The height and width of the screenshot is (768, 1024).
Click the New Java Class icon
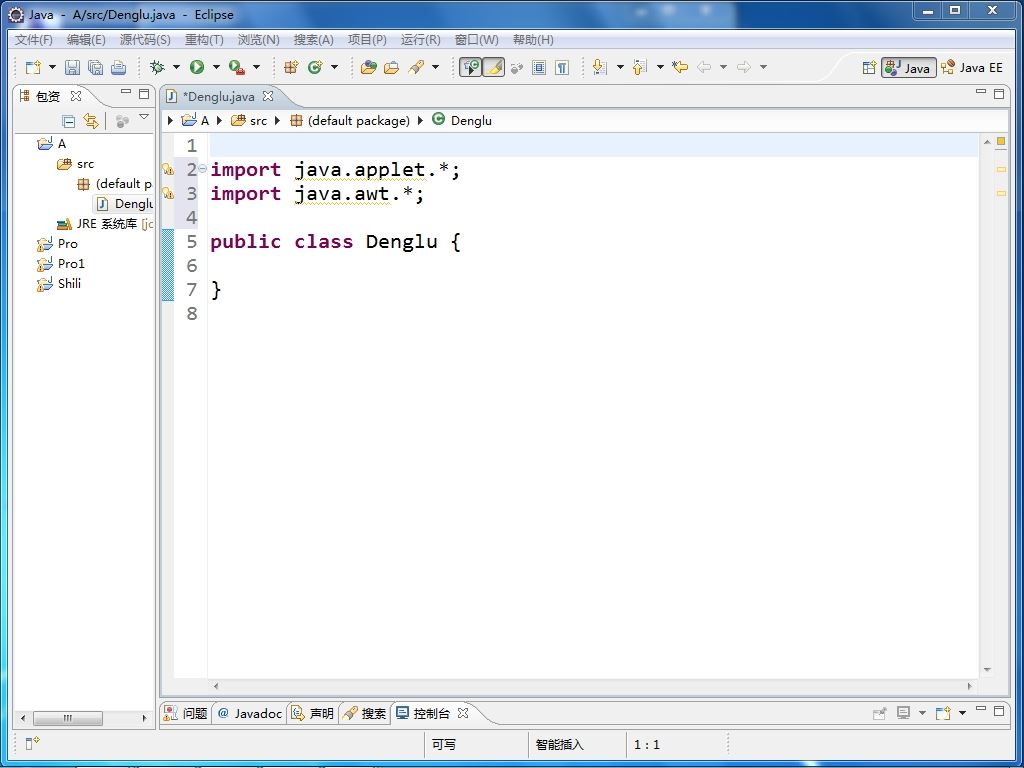pyautogui.click(x=315, y=67)
